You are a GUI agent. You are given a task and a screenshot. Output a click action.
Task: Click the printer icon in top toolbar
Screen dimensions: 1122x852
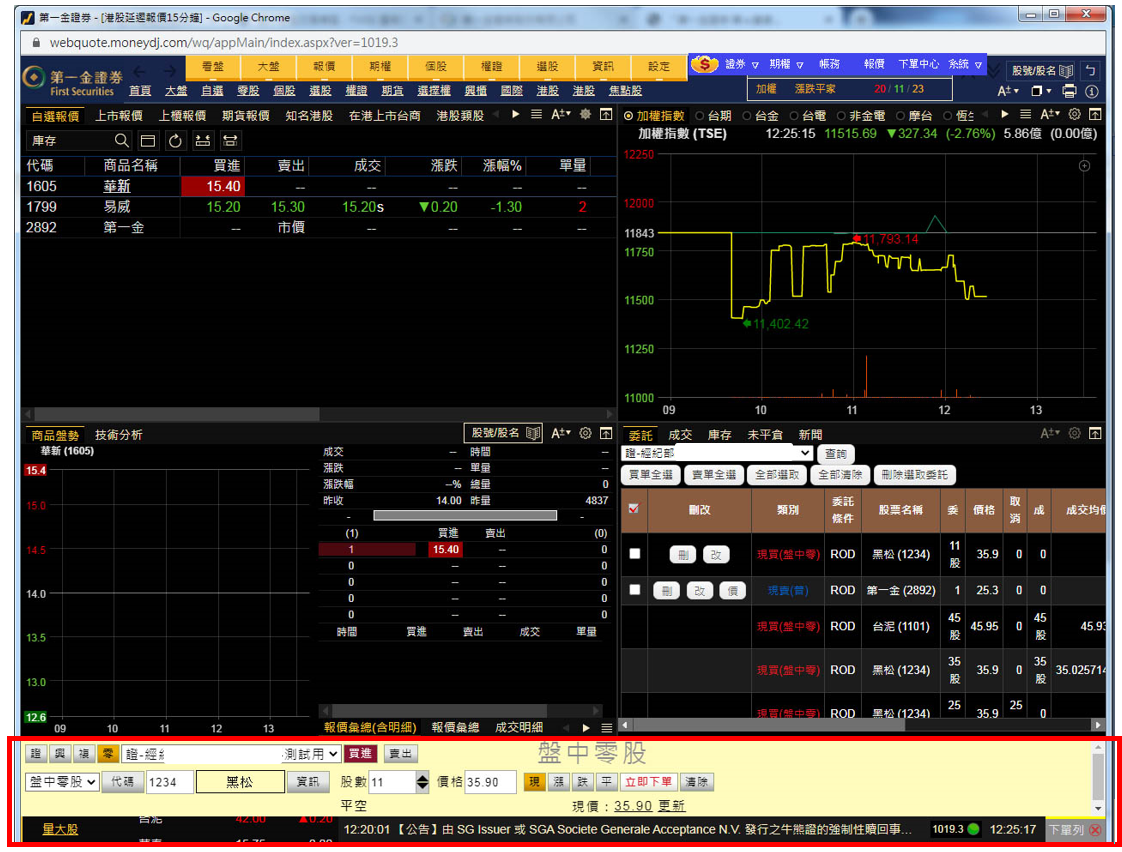click(x=1070, y=91)
